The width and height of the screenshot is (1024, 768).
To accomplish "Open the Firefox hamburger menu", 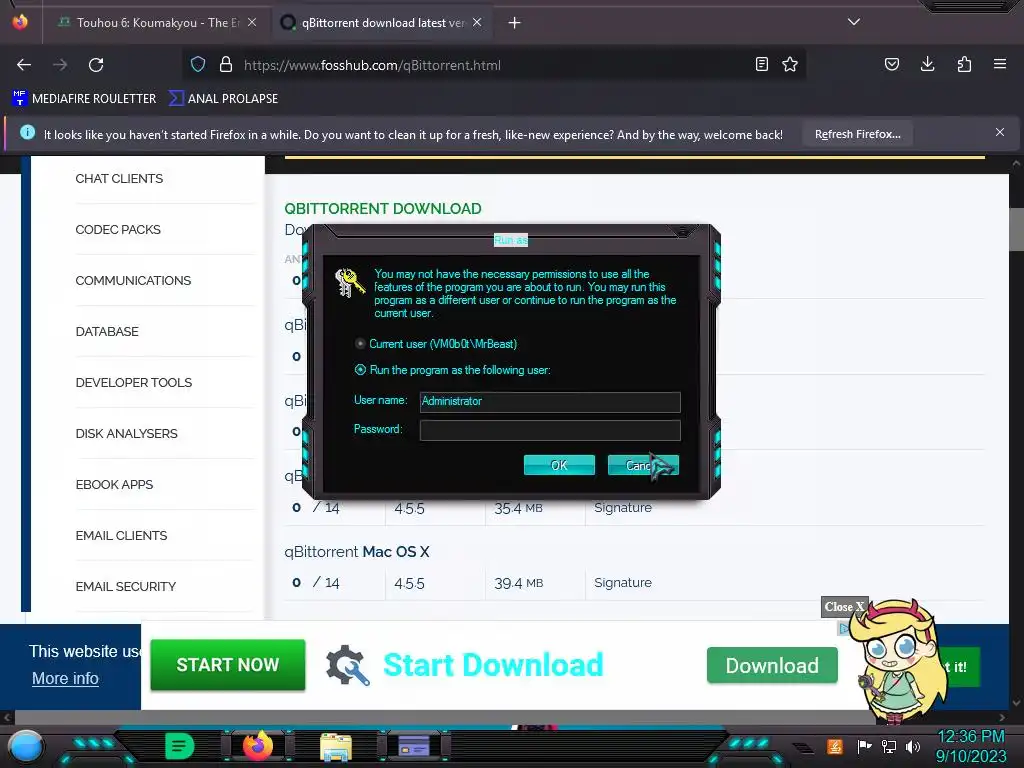I will click(1000, 64).
